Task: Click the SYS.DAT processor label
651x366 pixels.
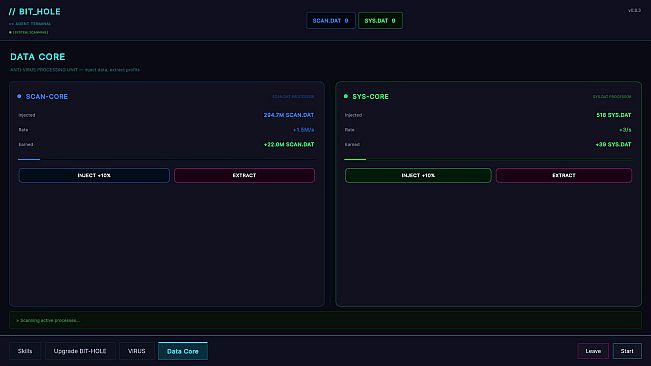Action: point(612,97)
